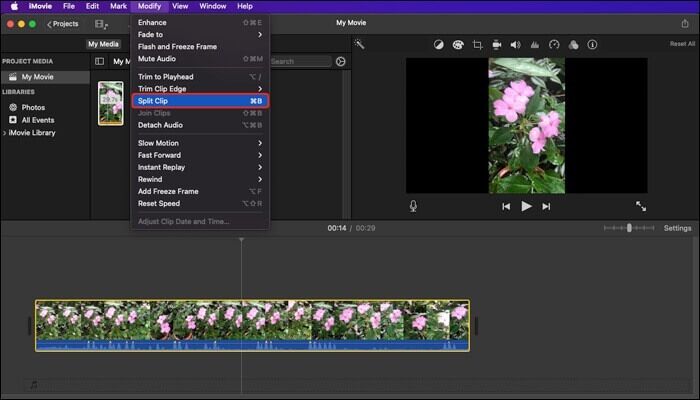700x400 pixels.
Task: Click the share export icon
Action: point(685,23)
